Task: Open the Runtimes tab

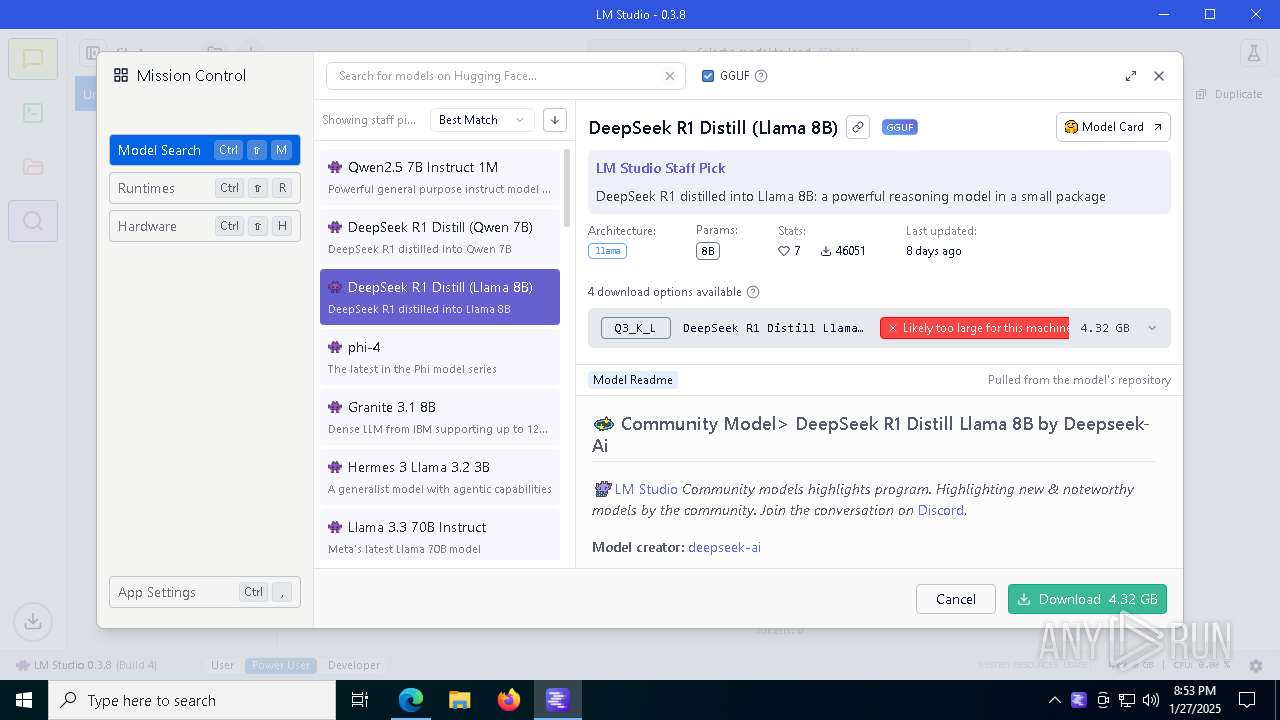Action: (205, 188)
